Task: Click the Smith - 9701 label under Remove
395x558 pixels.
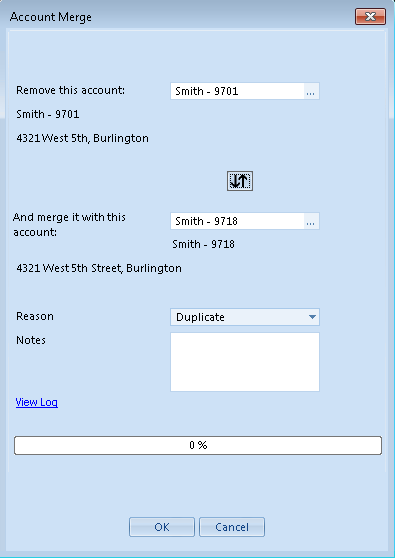Action: click(48, 114)
